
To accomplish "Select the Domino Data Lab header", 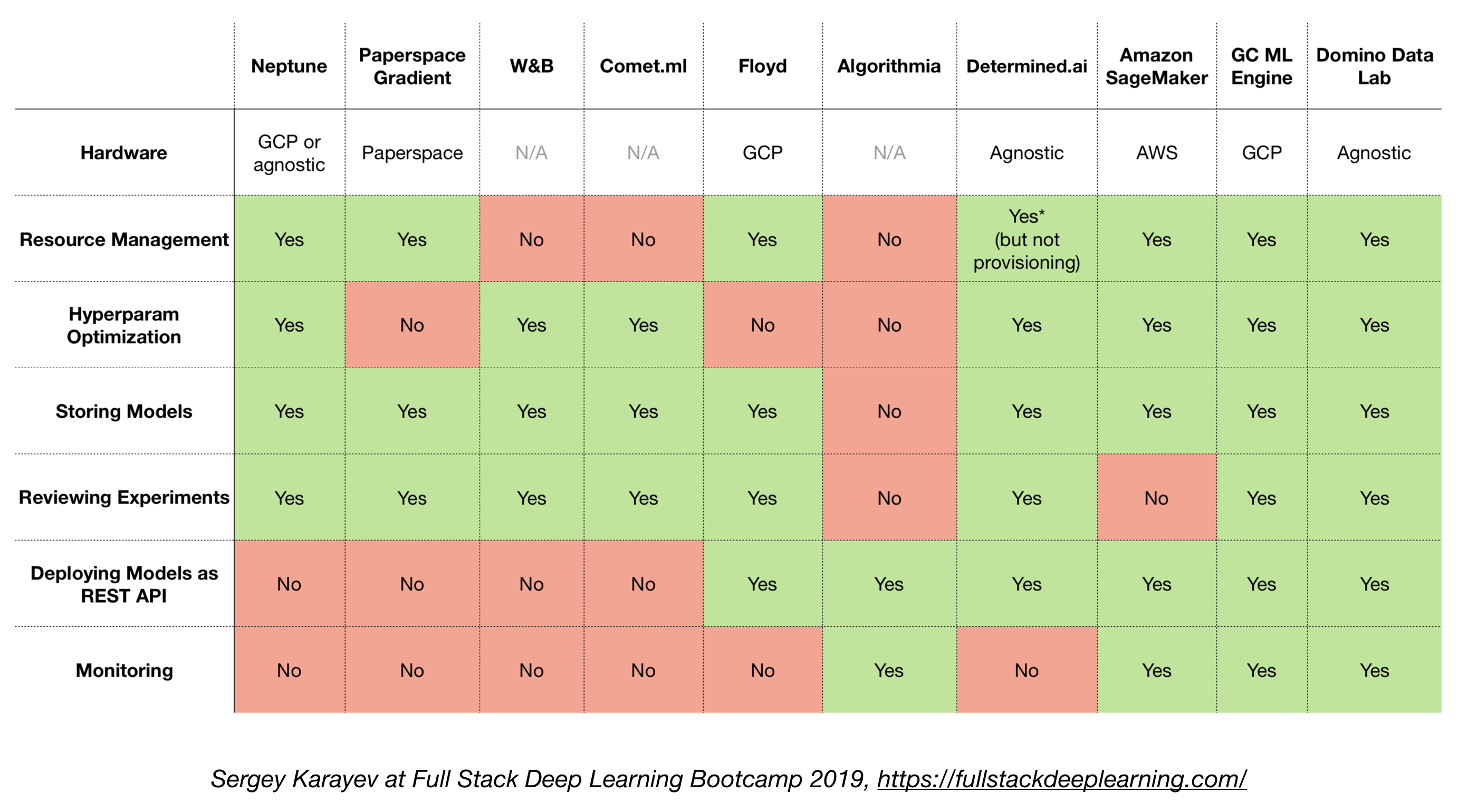I will coord(1374,66).
